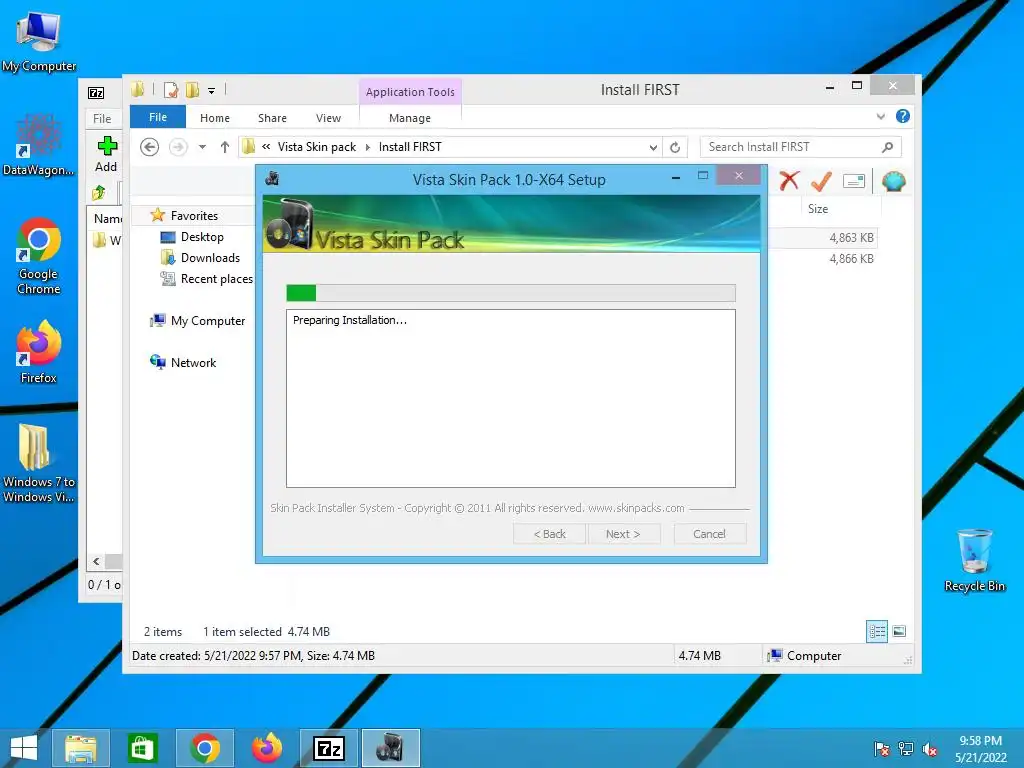The width and height of the screenshot is (1024, 768).
Task: Switch to 7-Zip taskbar window
Action: [x=328, y=748]
